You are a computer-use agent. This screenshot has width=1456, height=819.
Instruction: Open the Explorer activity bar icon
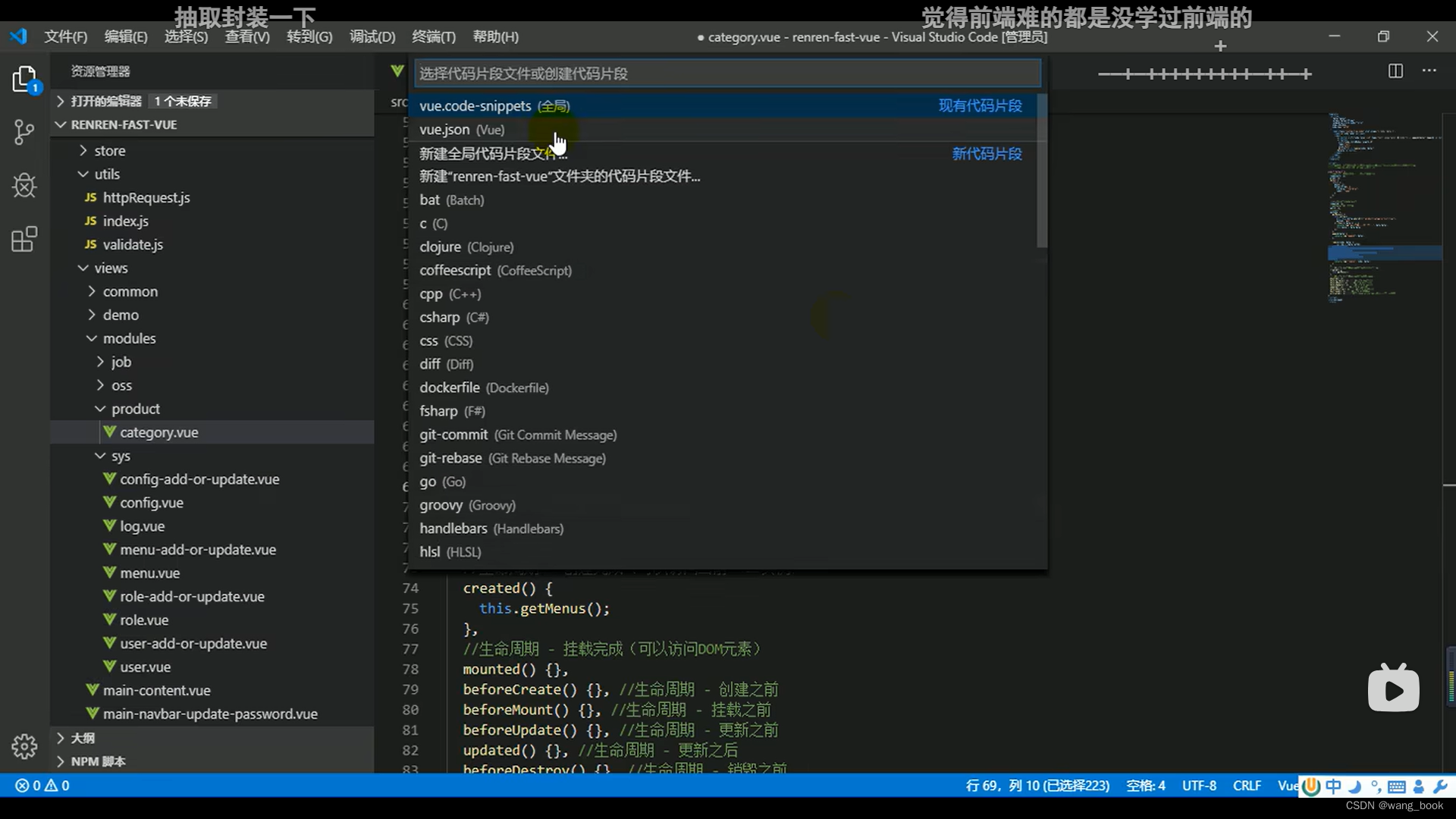tap(24, 79)
